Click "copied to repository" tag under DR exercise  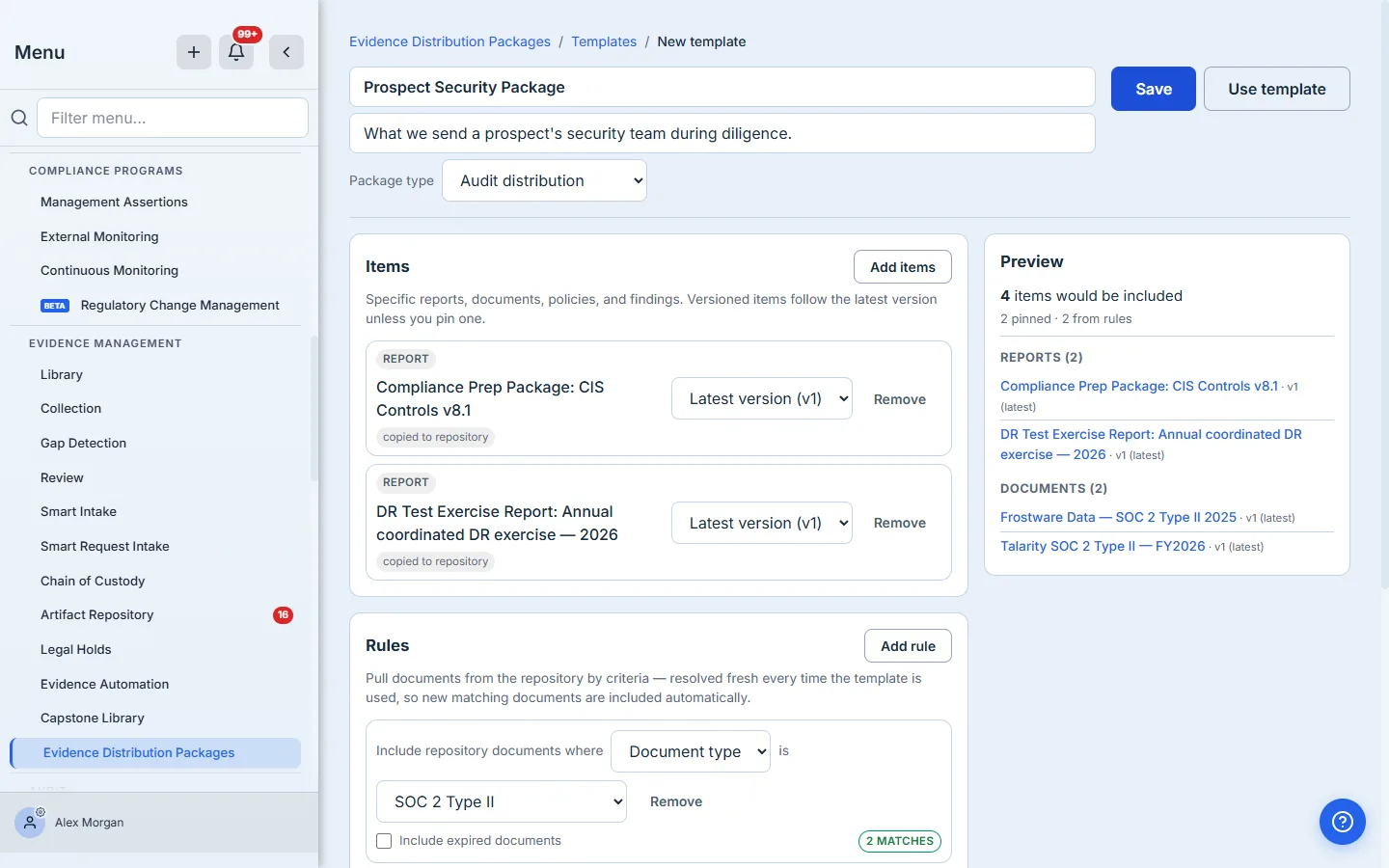pyautogui.click(x=436, y=561)
